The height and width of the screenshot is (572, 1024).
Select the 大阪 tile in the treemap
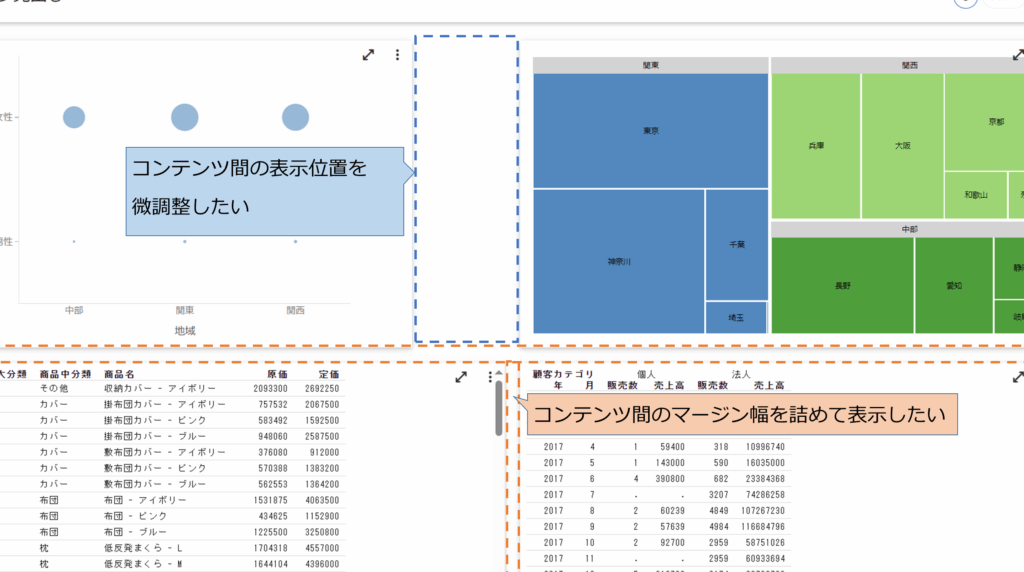[902, 145]
